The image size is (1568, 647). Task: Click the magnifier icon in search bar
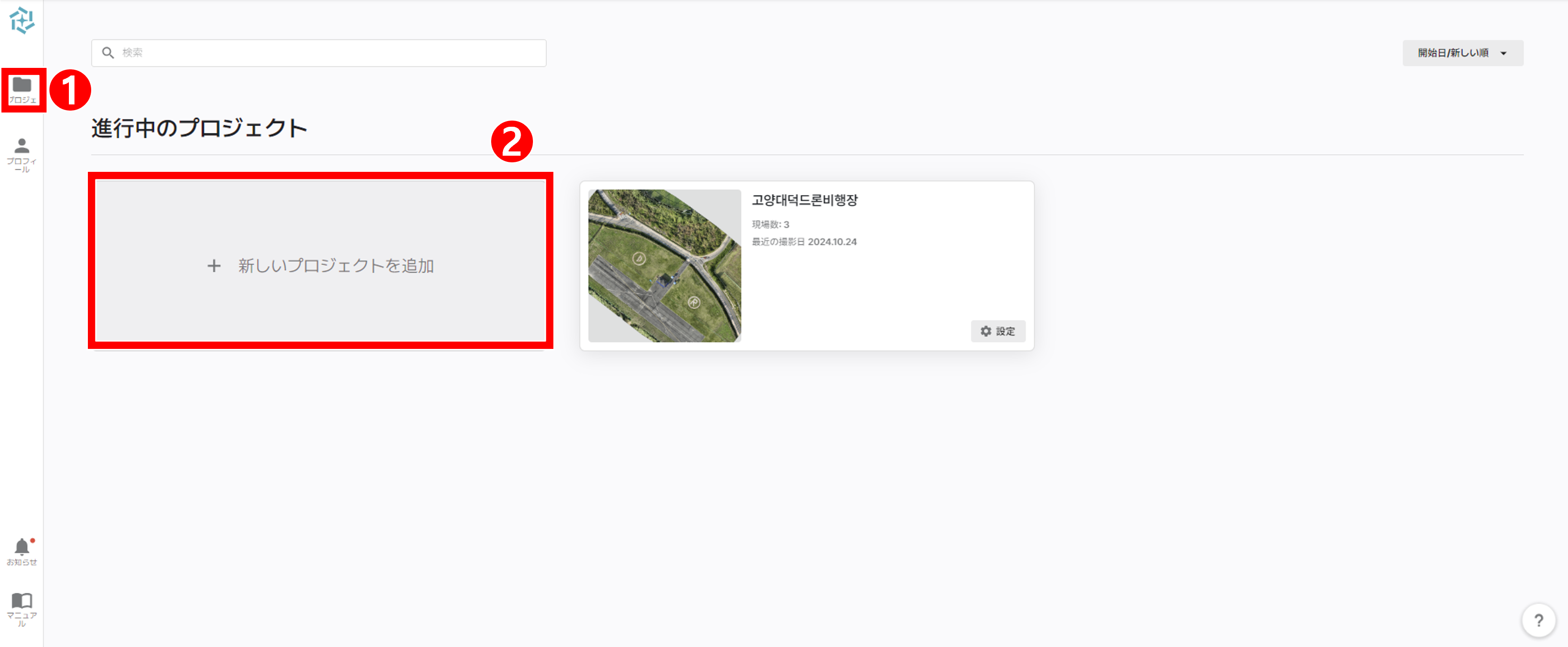click(108, 53)
